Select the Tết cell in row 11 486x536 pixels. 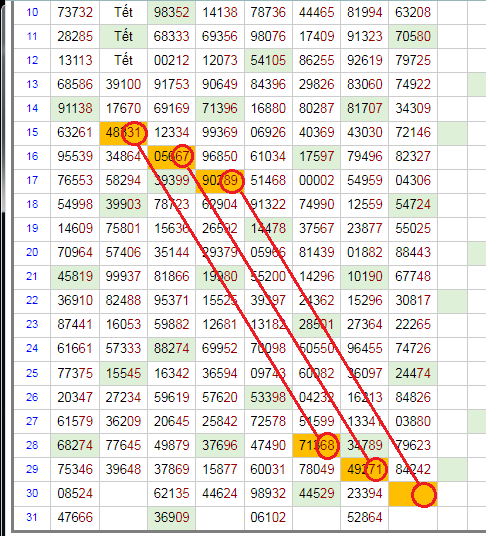[x=123, y=36]
